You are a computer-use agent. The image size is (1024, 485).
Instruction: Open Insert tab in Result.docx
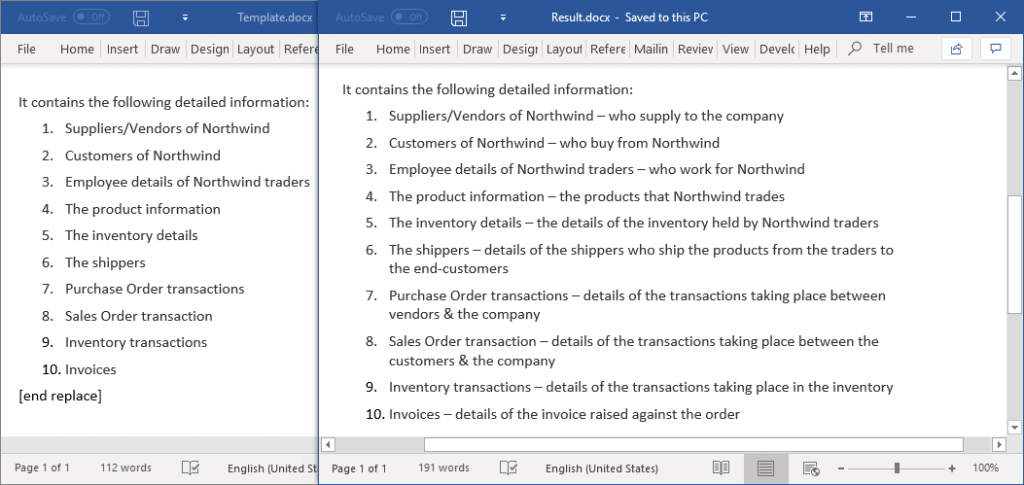pos(435,49)
